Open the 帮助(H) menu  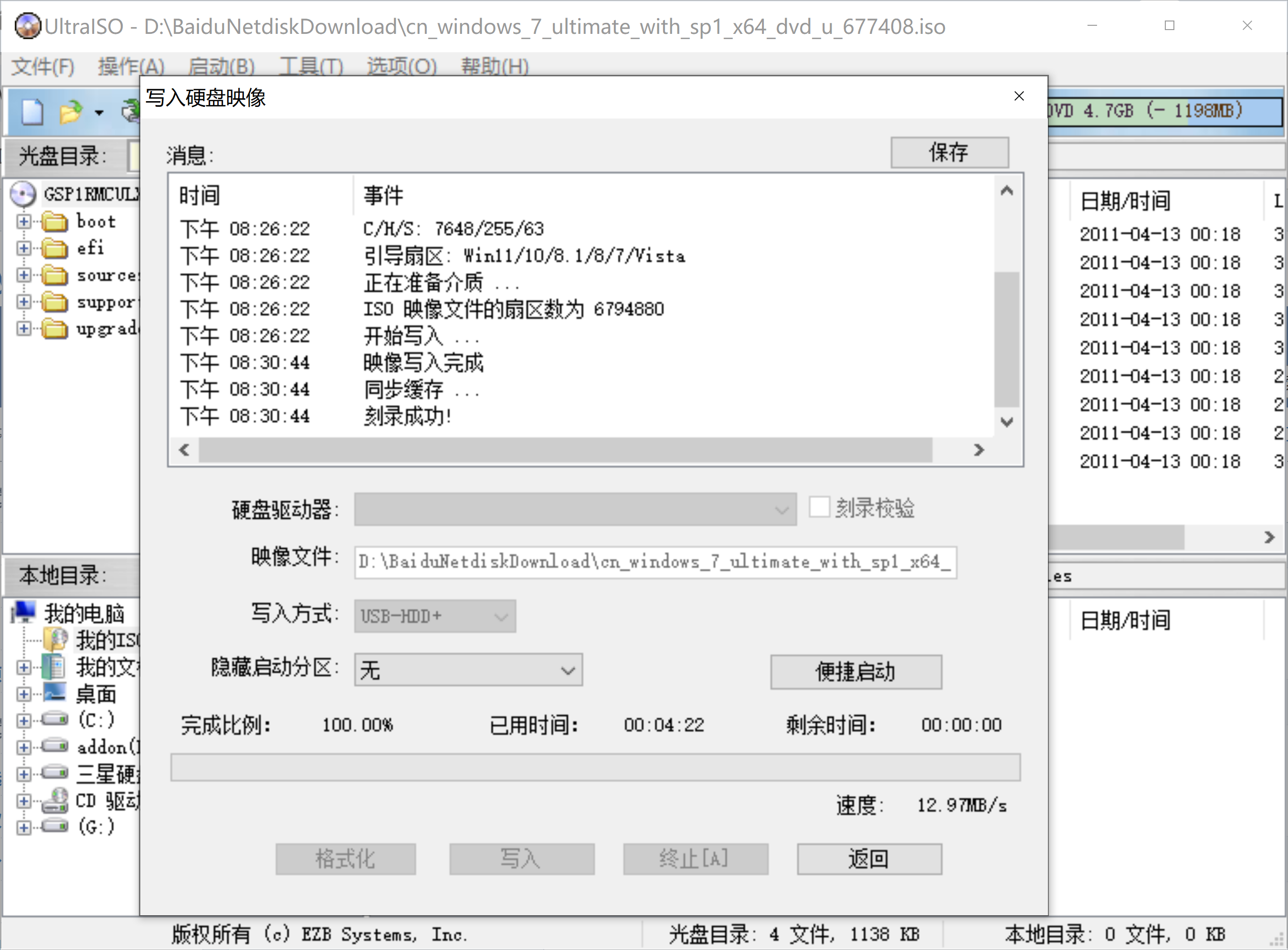click(495, 66)
